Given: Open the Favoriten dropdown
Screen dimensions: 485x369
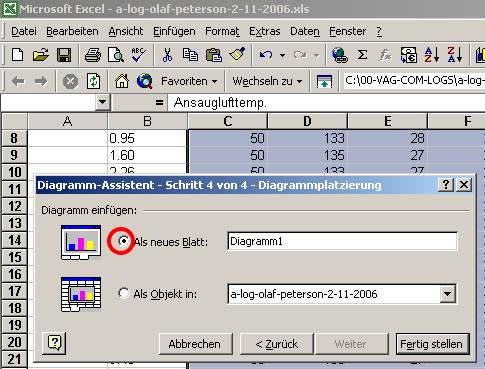Looking at the screenshot, I should (189, 81).
